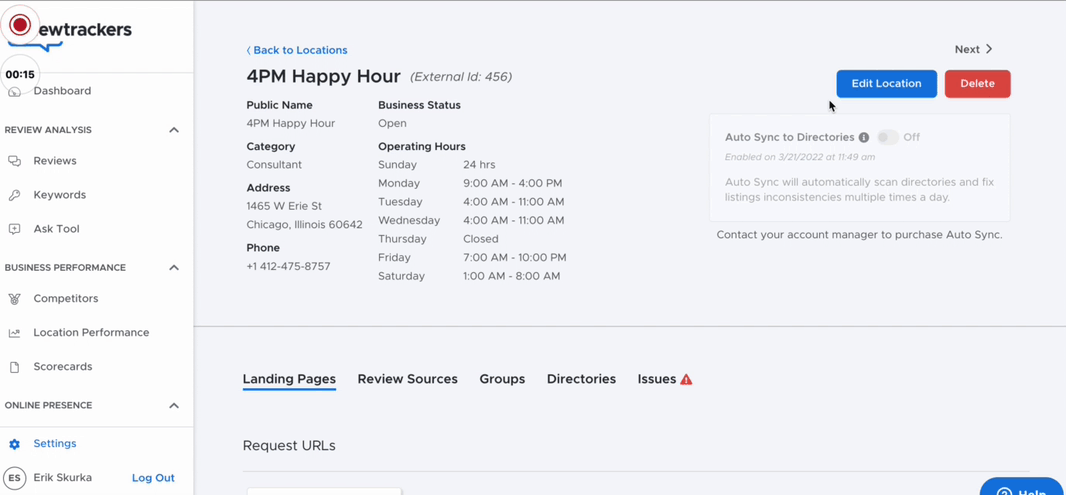Click the Settings gear icon

tap(14, 444)
